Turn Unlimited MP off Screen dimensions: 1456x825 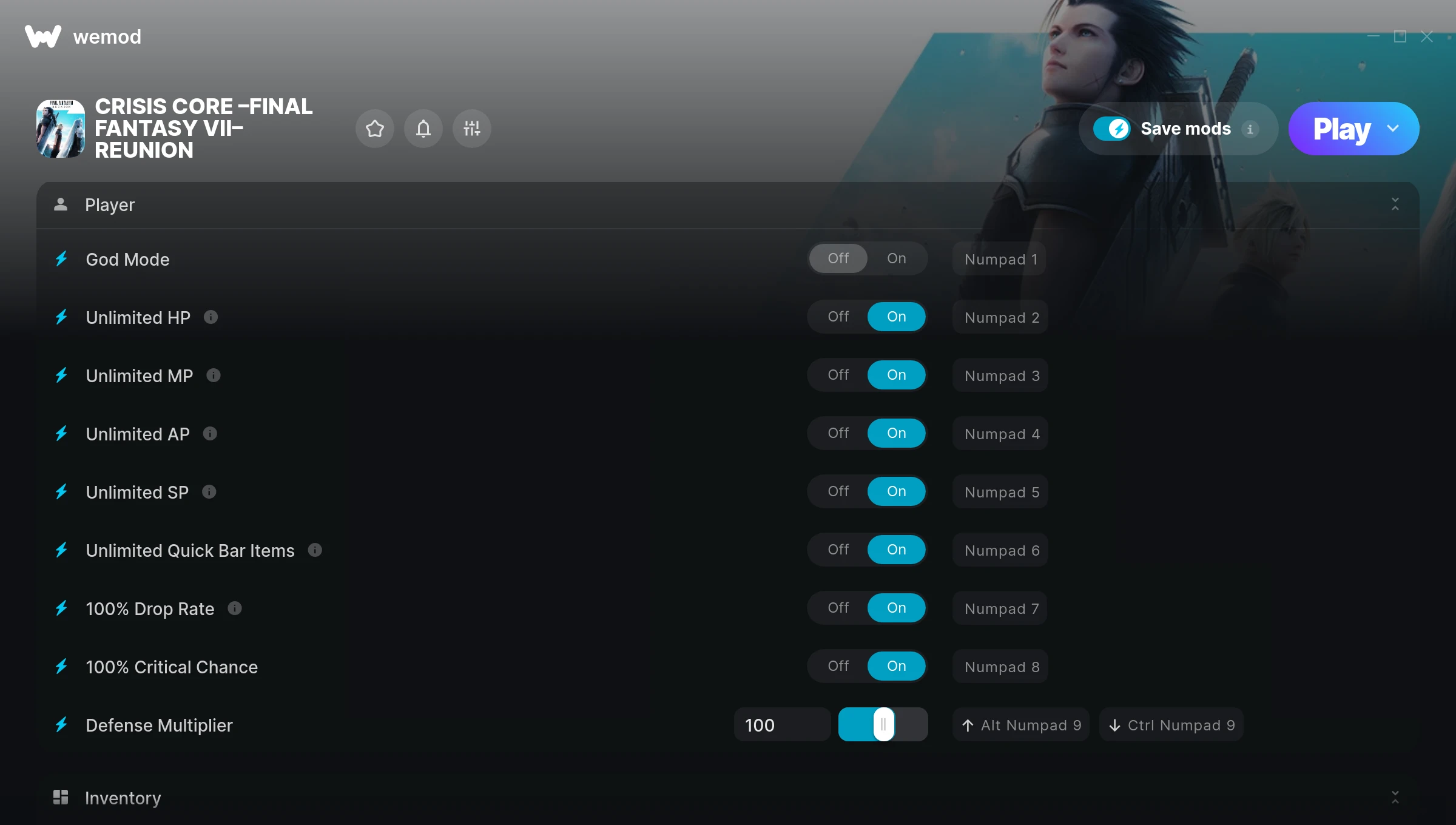click(x=838, y=375)
